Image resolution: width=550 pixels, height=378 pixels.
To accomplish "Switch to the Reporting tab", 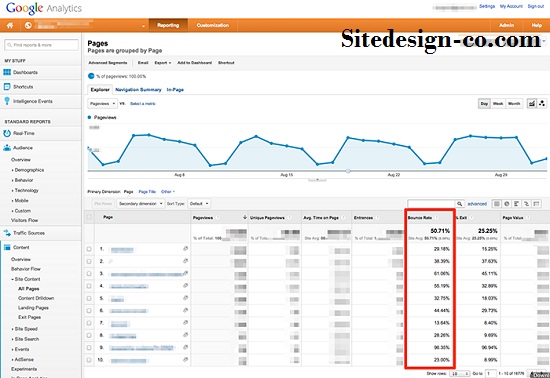I will (168, 25).
